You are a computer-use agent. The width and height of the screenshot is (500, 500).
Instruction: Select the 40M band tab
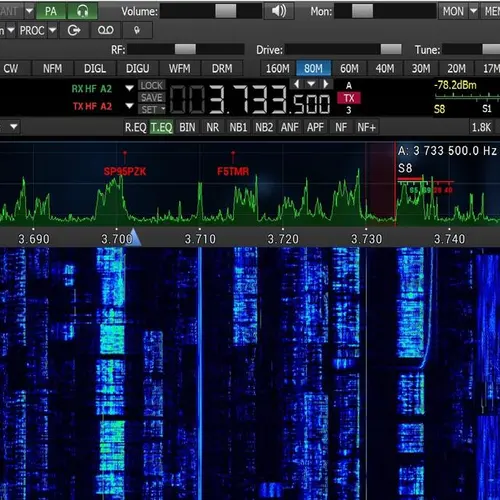385,69
